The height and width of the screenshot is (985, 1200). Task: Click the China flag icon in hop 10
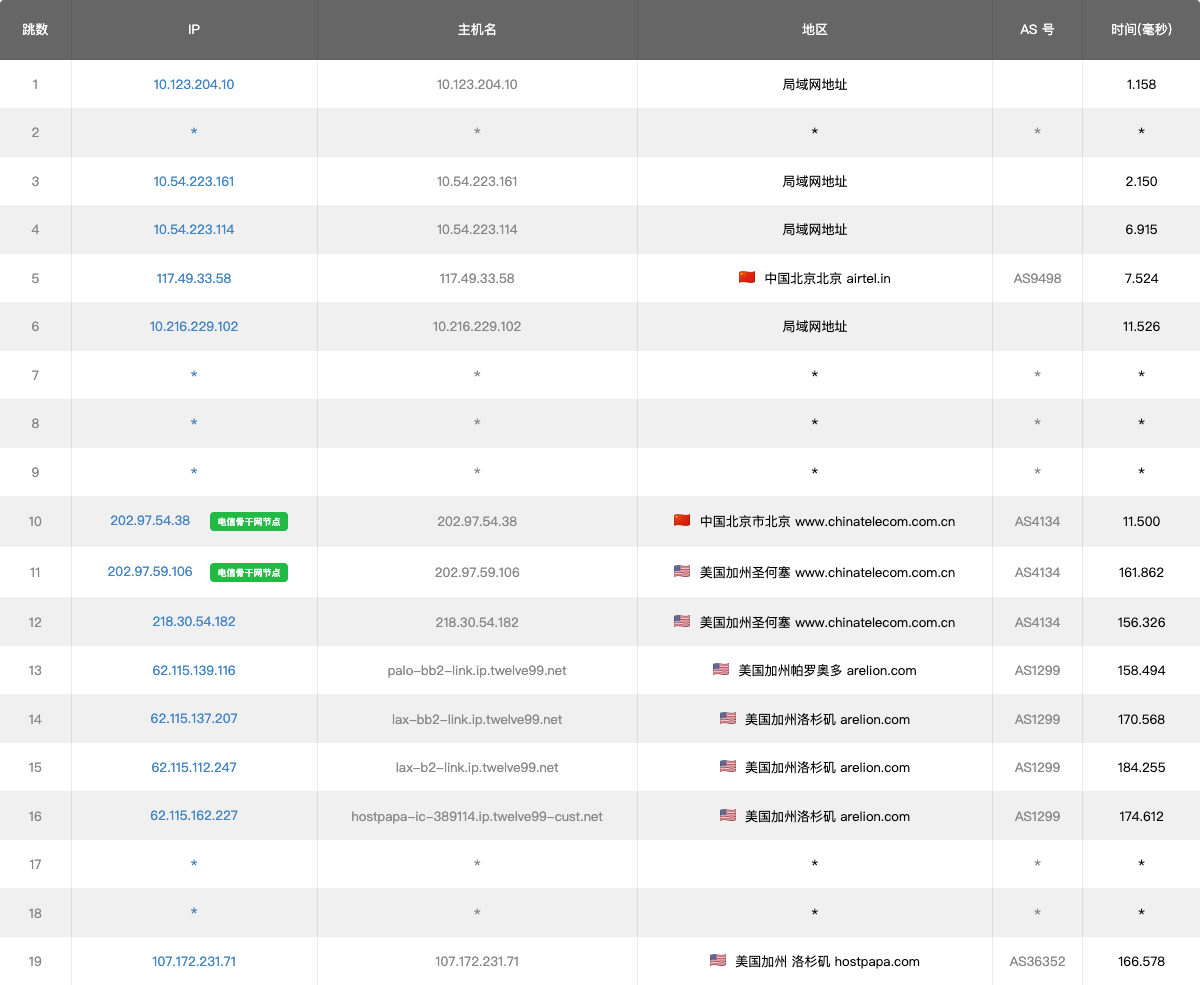[x=682, y=520]
